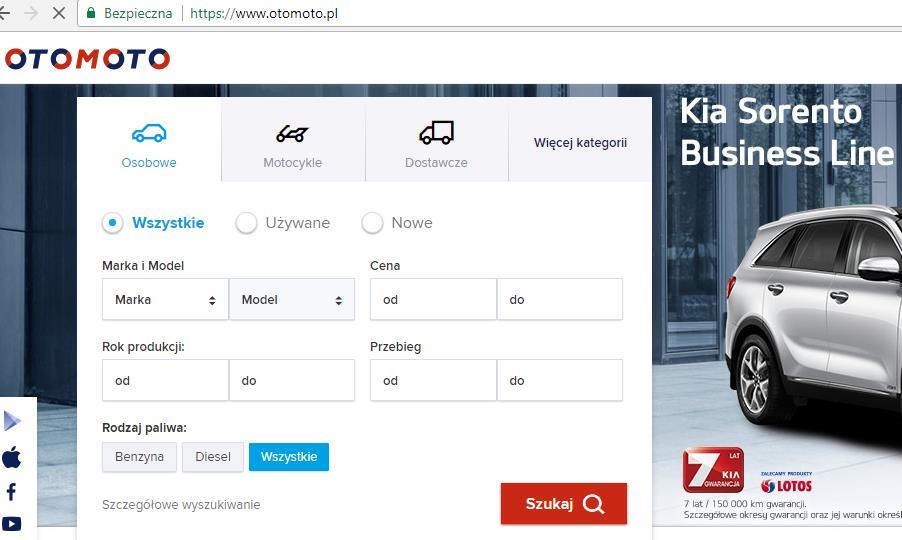Choose Benzyna fuel type
The width and height of the screenshot is (902, 540).
click(x=139, y=457)
